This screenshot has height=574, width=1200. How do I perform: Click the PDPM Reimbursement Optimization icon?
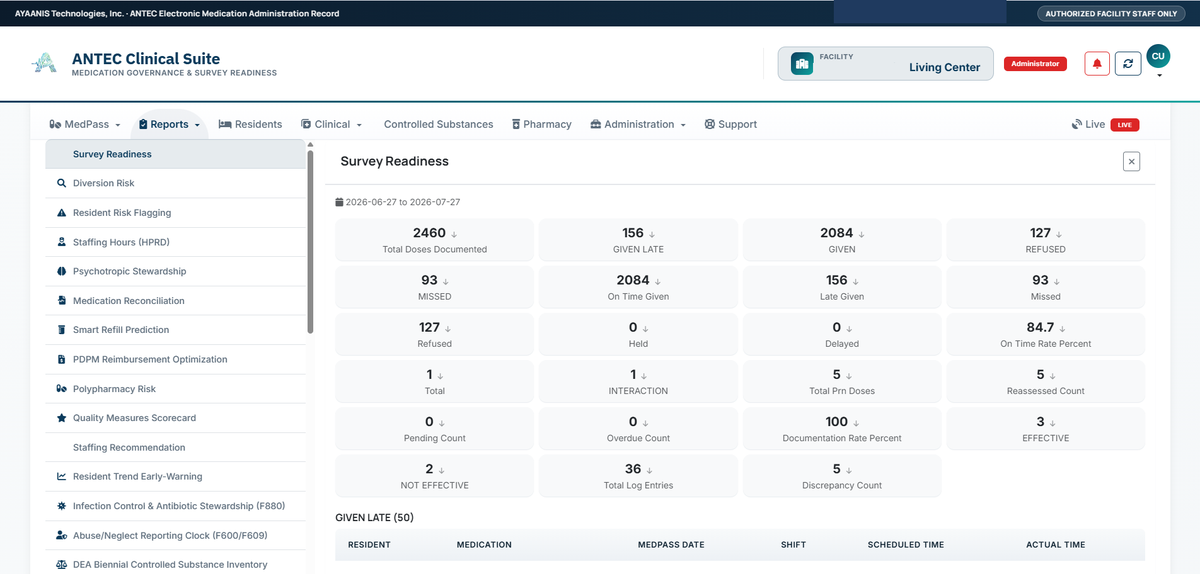click(62, 359)
